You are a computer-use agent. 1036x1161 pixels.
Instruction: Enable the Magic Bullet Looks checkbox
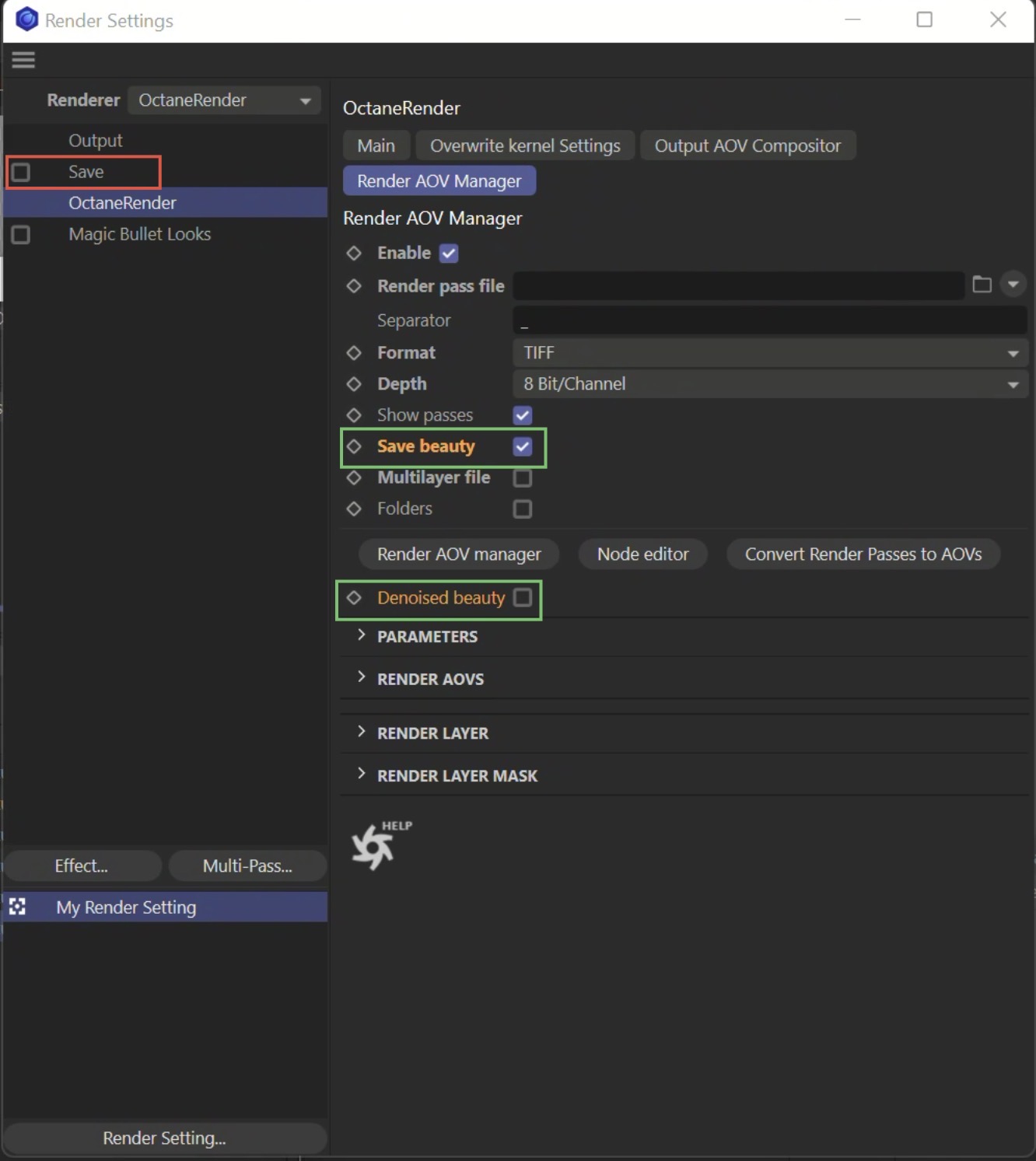click(21, 234)
